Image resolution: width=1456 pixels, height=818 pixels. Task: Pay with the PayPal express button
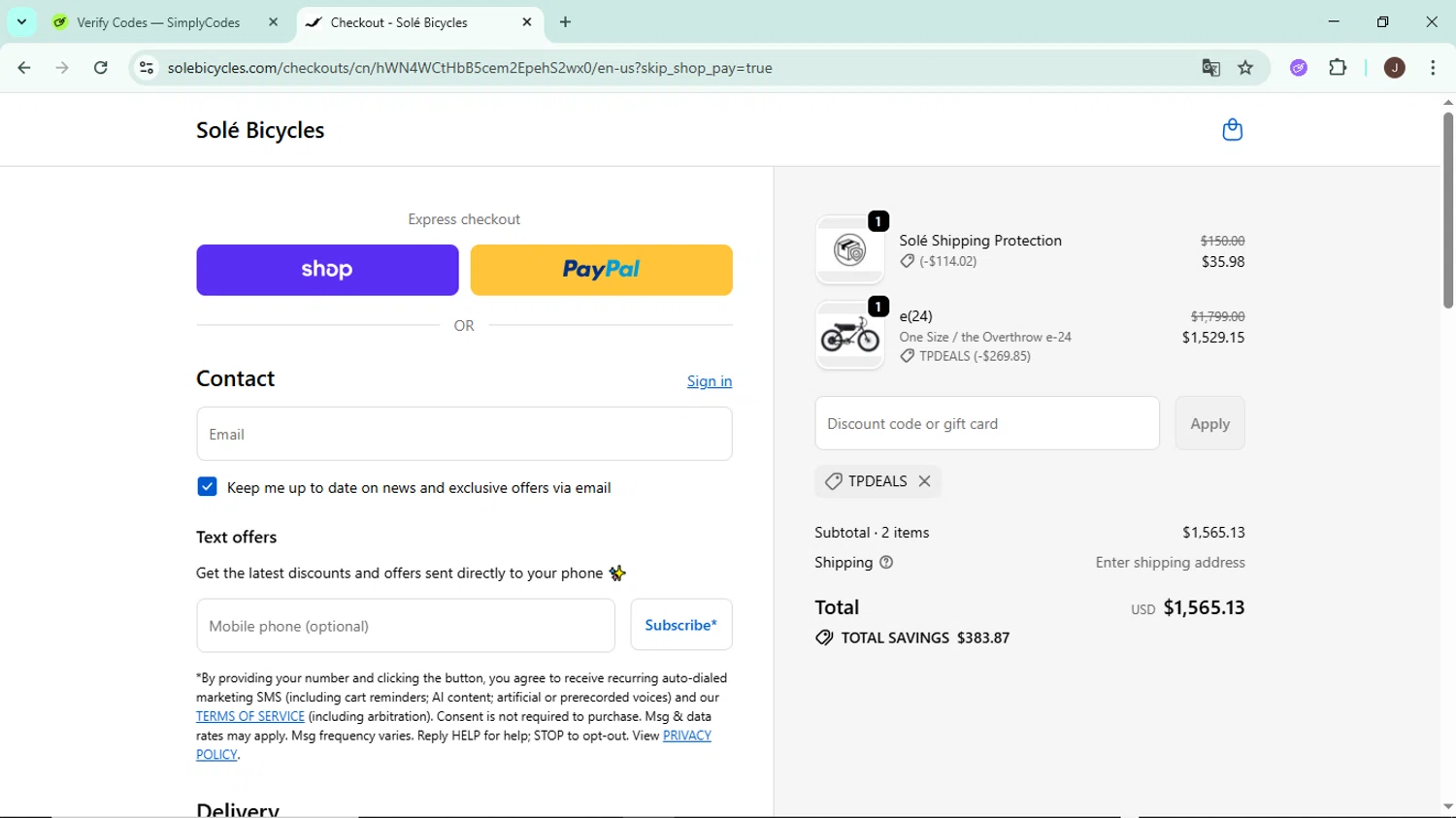coord(602,270)
